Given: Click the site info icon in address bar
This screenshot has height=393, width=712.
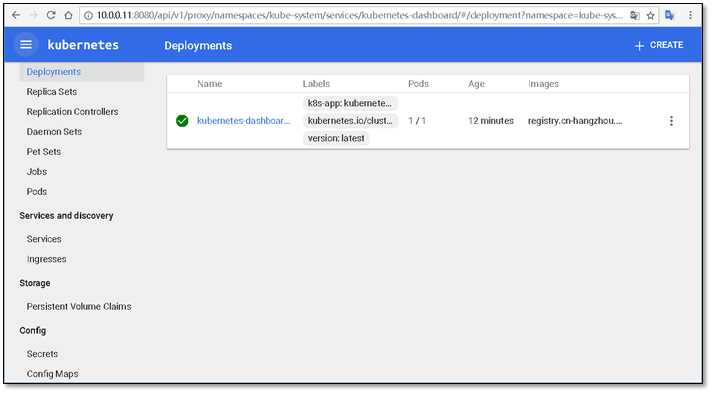Looking at the screenshot, I should (x=88, y=15).
